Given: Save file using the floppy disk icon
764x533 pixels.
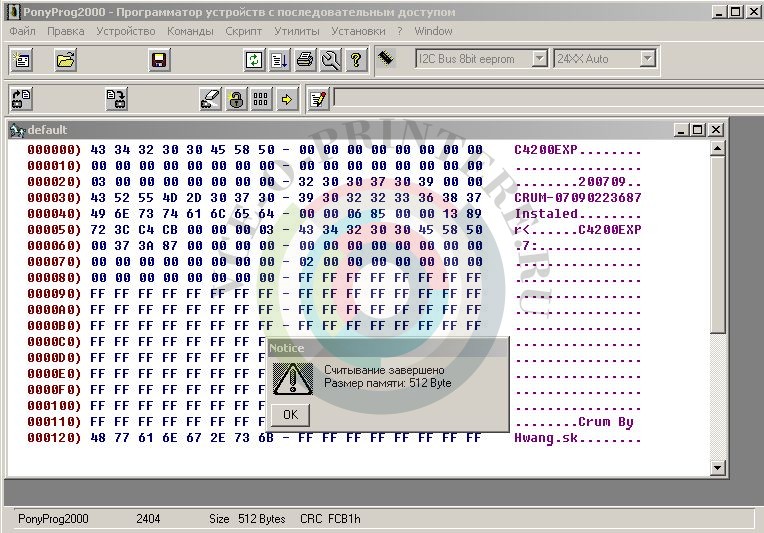Looking at the screenshot, I should point(159,60).
